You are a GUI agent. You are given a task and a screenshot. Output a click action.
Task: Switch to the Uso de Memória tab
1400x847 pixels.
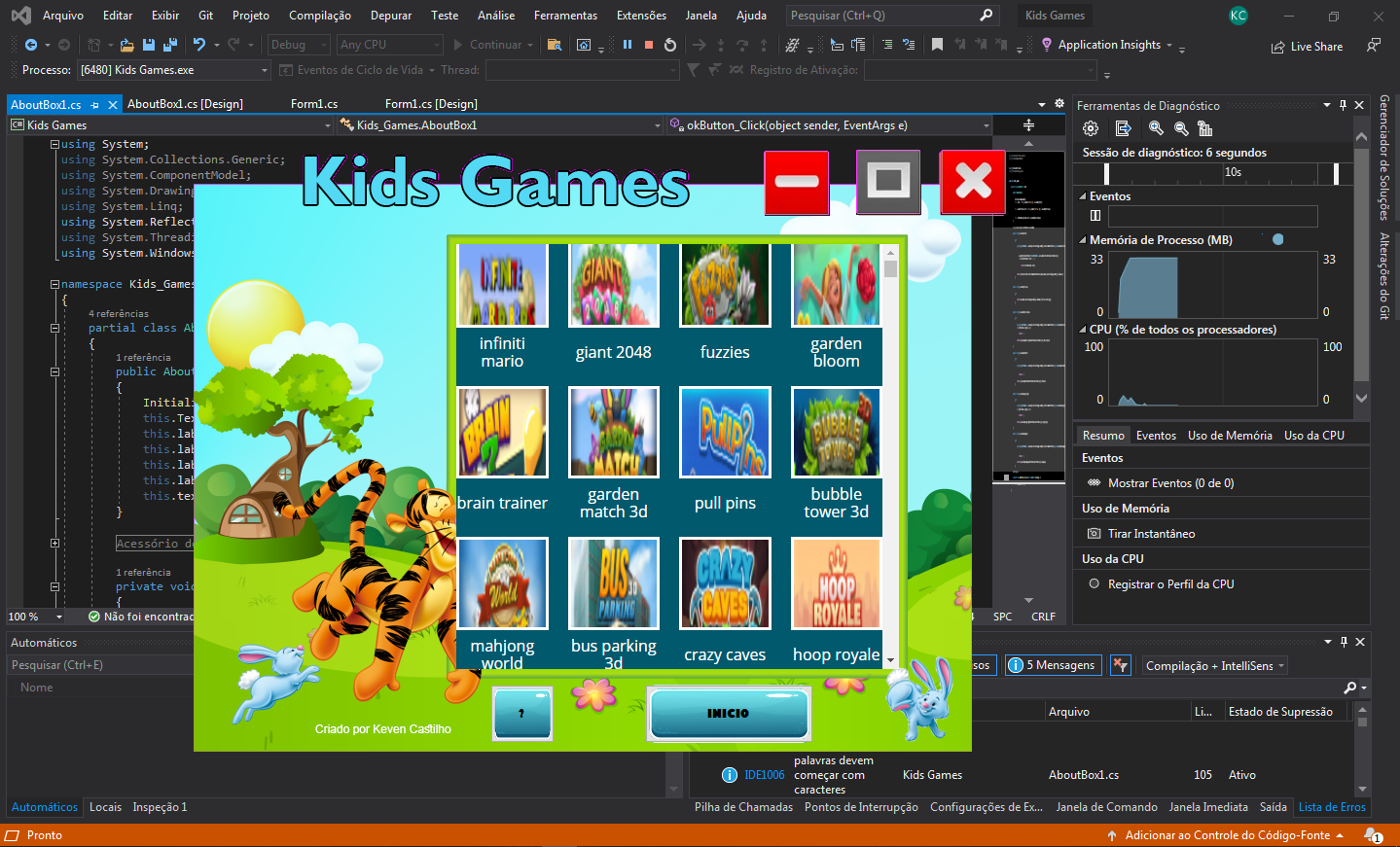pyautogui.click(x=1230, y=435)
